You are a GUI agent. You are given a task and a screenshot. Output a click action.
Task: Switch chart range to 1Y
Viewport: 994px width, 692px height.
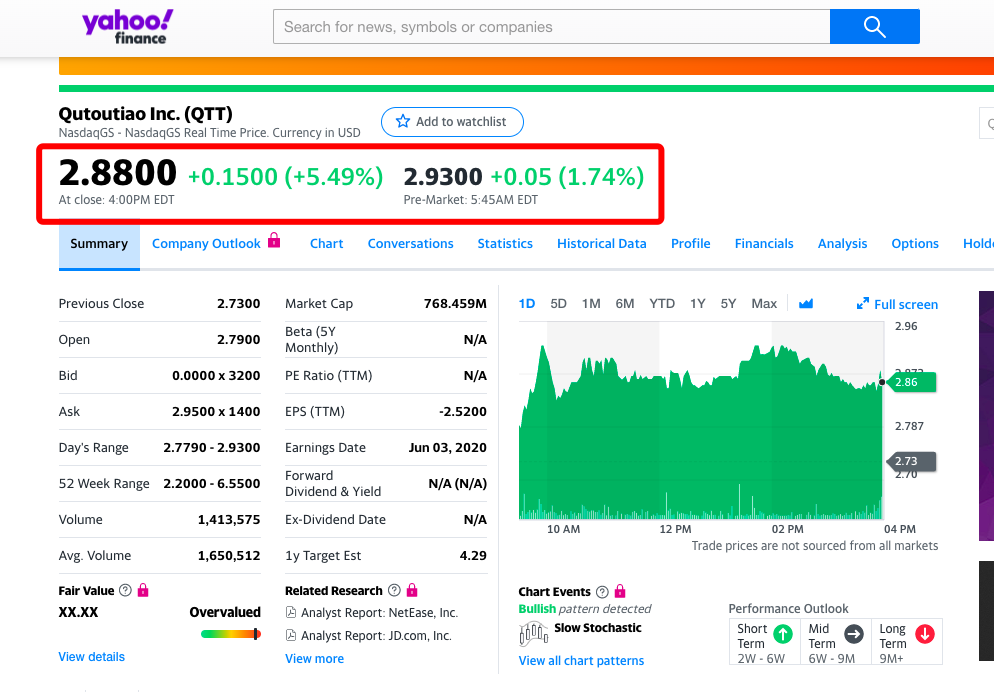pyautogui.click(x=698, y=304)
